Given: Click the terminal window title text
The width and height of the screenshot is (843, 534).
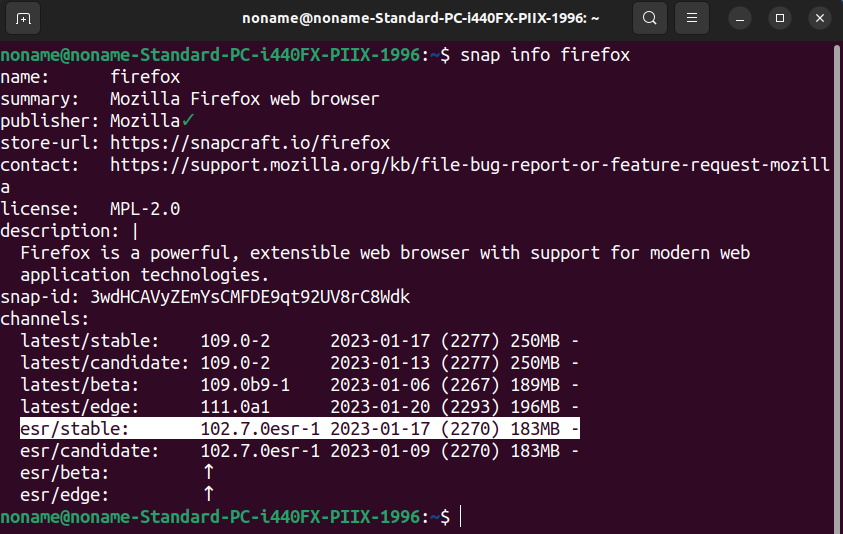Looking at the screenshot, I should 421,18.
